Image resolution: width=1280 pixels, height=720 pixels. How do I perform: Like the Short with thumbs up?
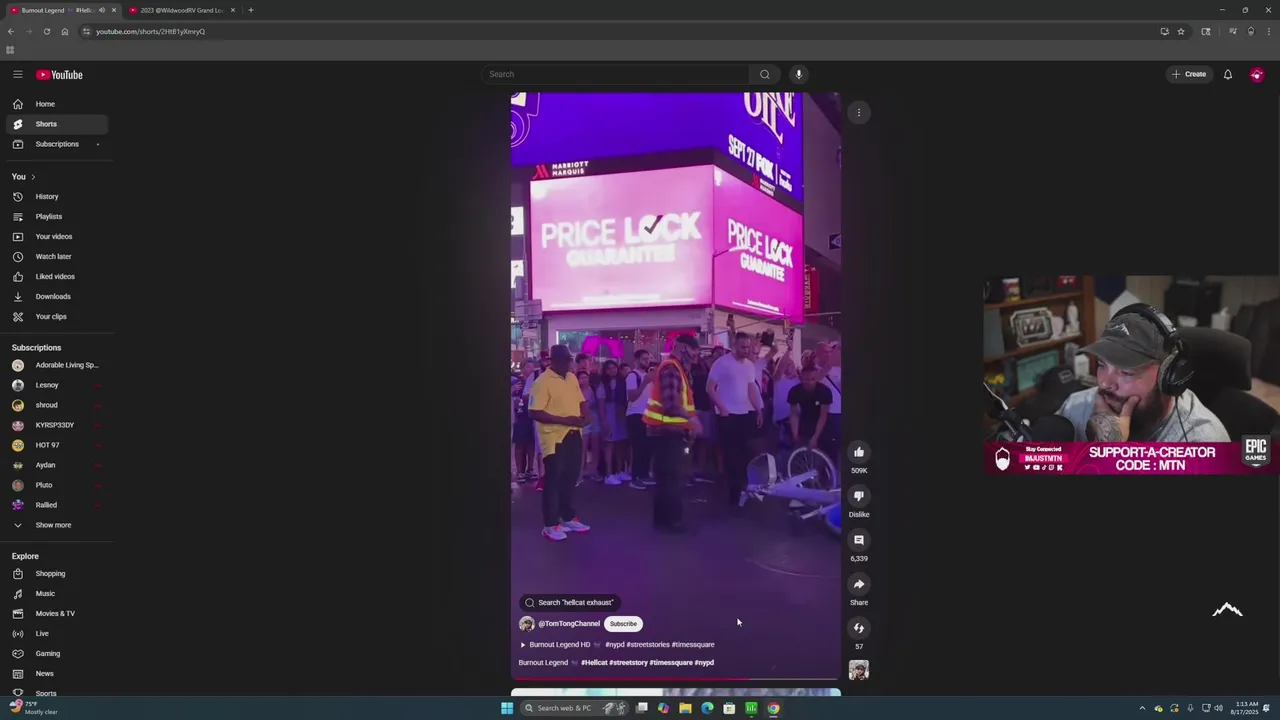pos(858,452)
